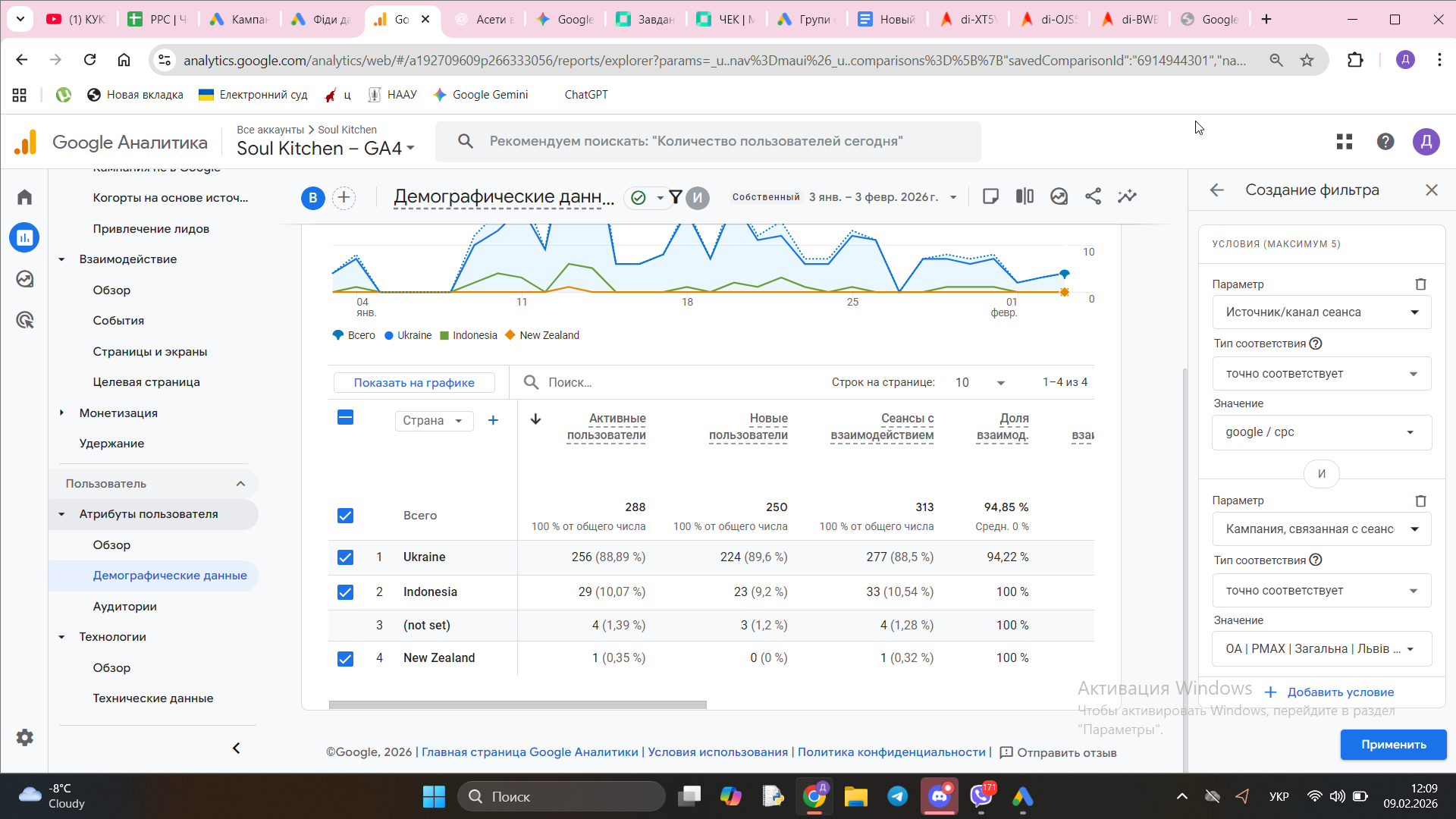Uncheck the New Zealand row checkbox
Image resolution: width=1456 pixels, height=819 pixels.
pos(345,658)
